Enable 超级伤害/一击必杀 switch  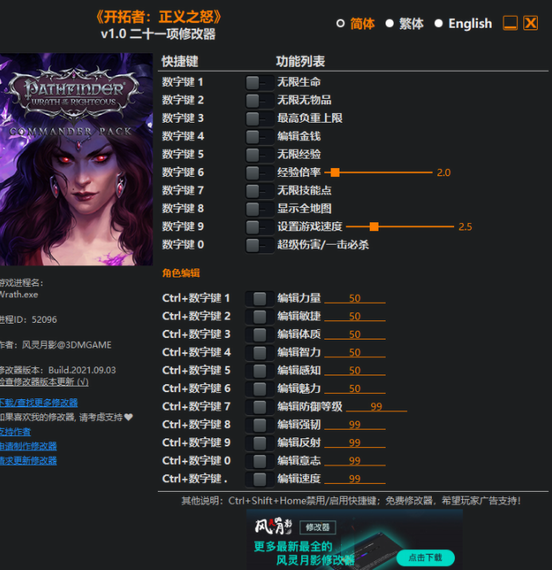[260, 245]
